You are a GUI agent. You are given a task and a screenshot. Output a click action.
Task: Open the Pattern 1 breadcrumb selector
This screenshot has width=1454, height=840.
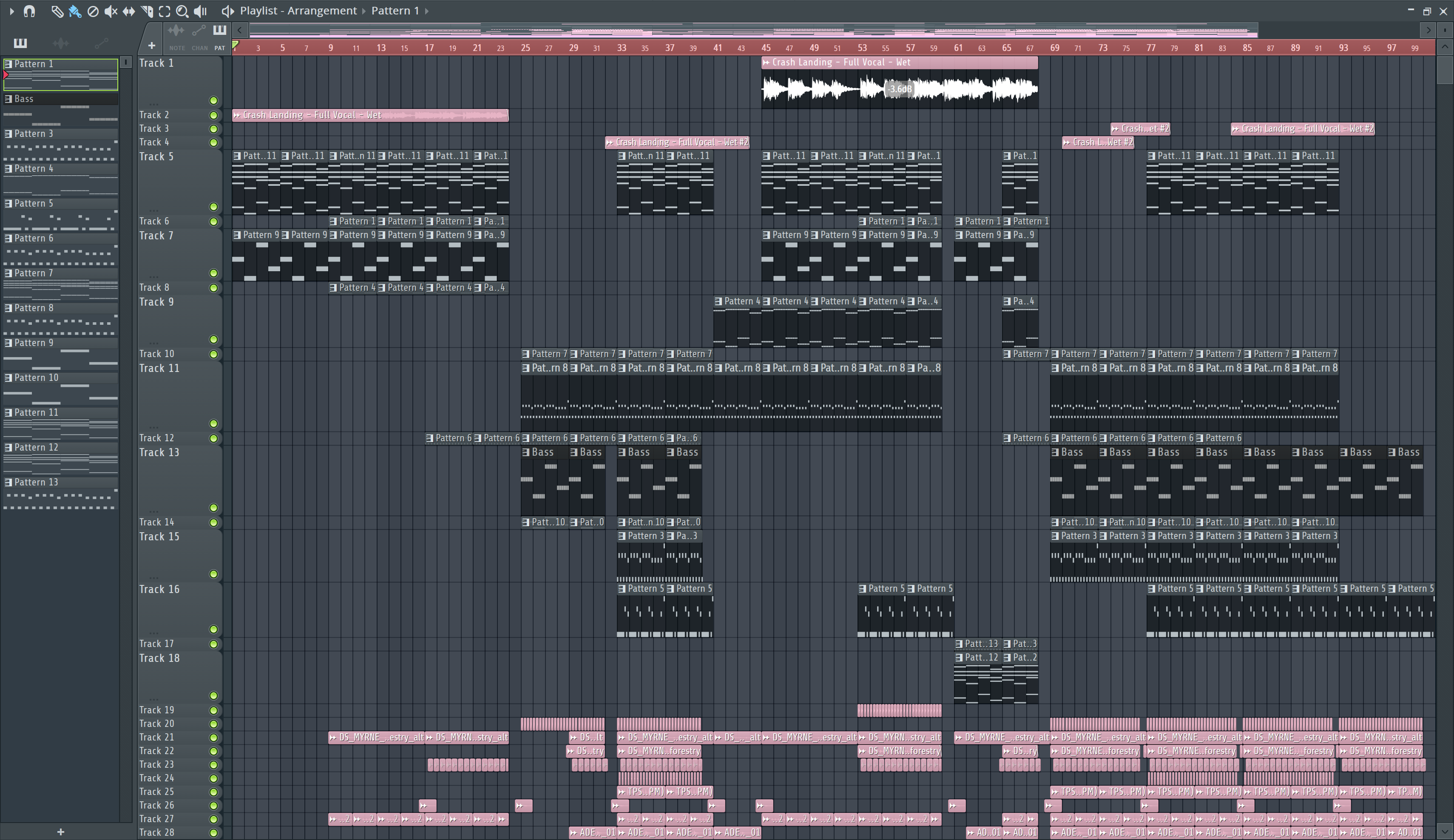395,11
